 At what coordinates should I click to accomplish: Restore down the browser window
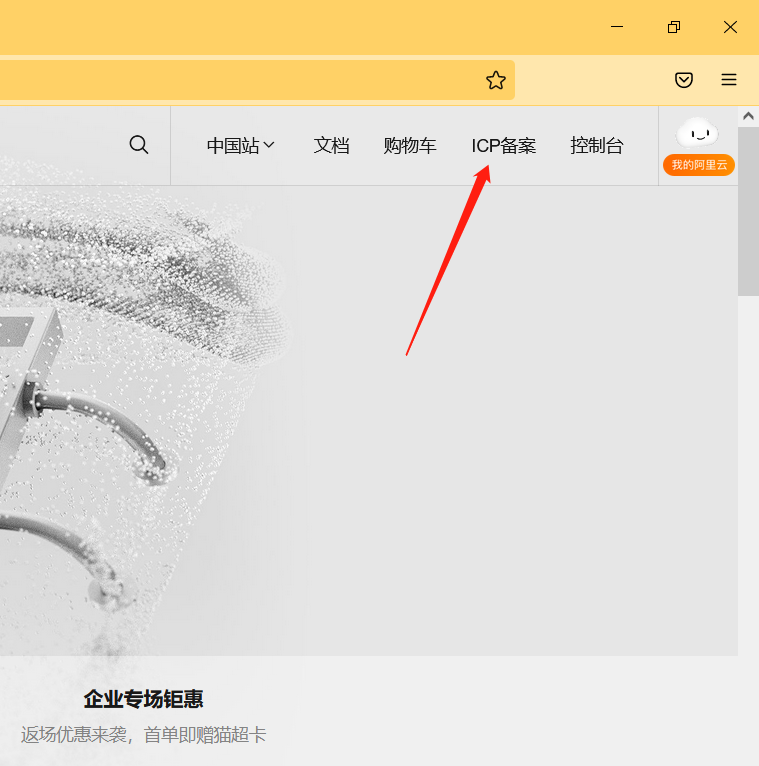pyautogui.click(x=674, y=27)
